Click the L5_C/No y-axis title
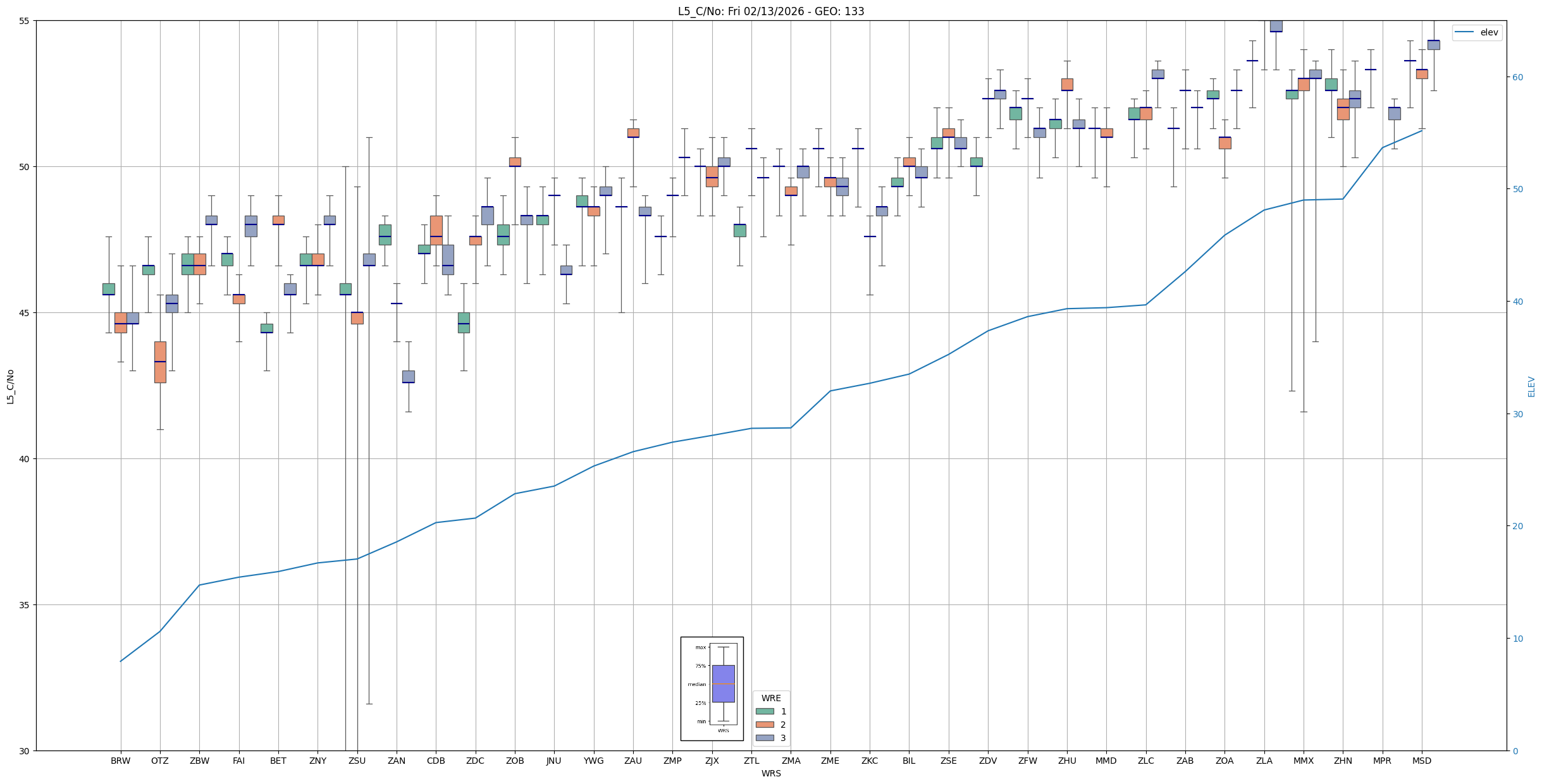This screenshot has height=784, width=1542. (10, 386)
